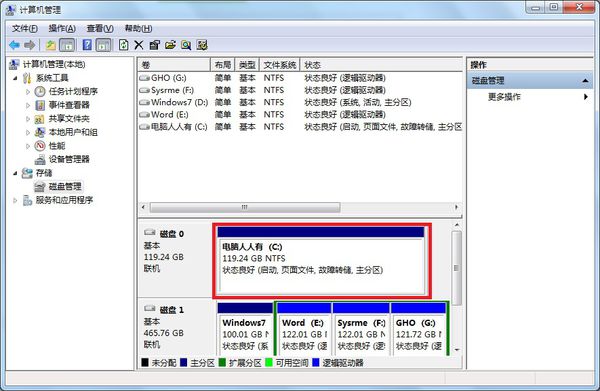Click disk graphic pane scroll-up arrow

coord(457,225)
